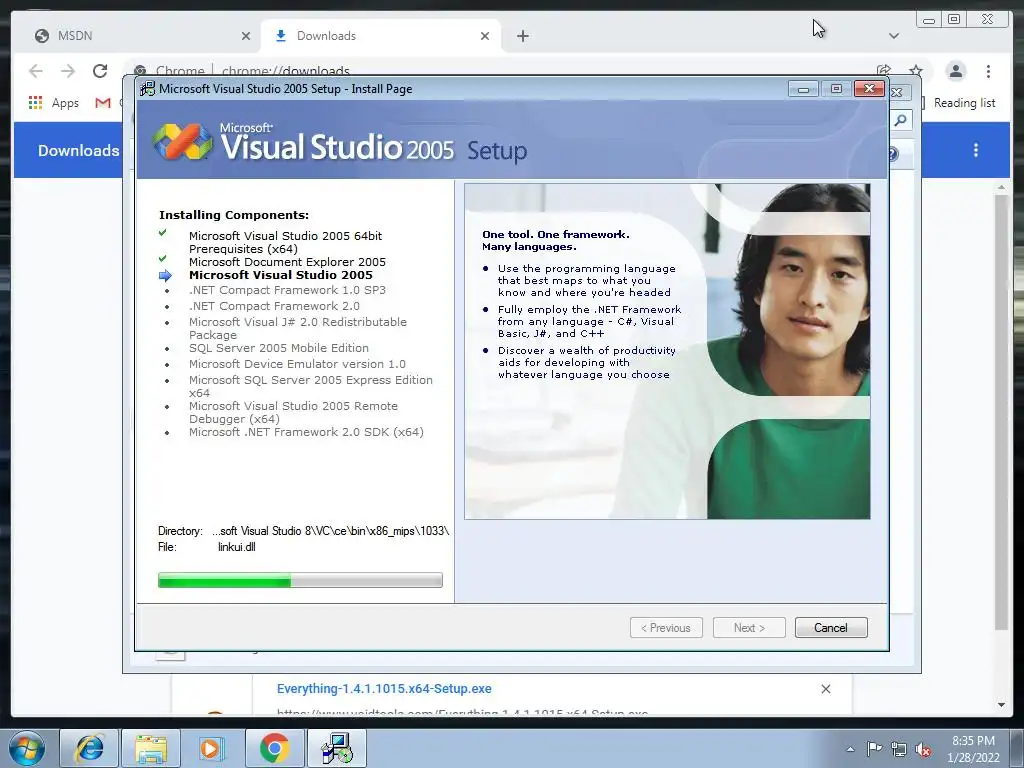Click the installation progress bar
The width and height of the screenshot is (1024, 768).
300,580
